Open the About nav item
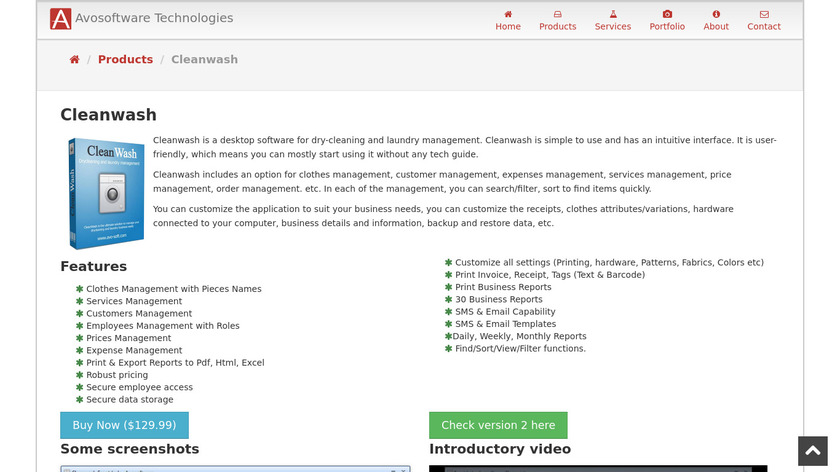Image resolution: width=840 pixels, height=472 pixels. tap(716, 20)
